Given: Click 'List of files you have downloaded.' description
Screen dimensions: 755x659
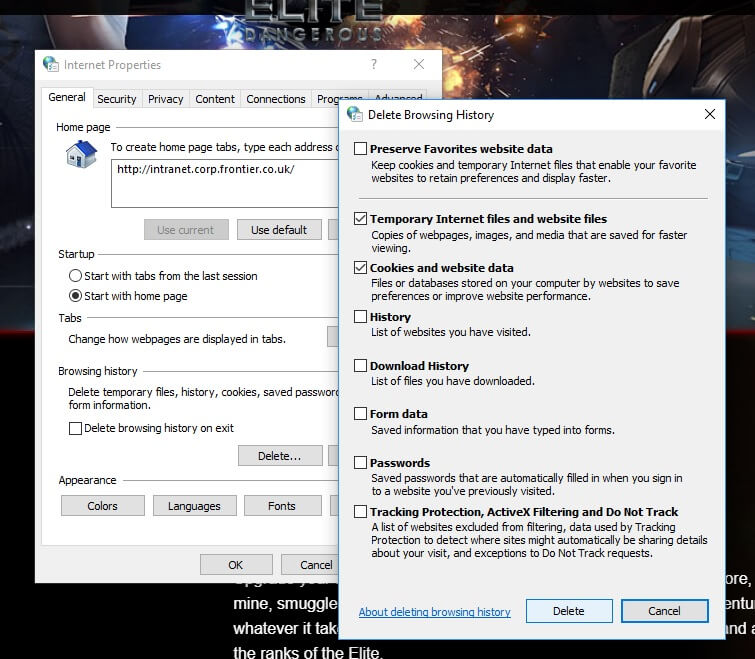Looking at the screenshot, I should pos(453,381).
